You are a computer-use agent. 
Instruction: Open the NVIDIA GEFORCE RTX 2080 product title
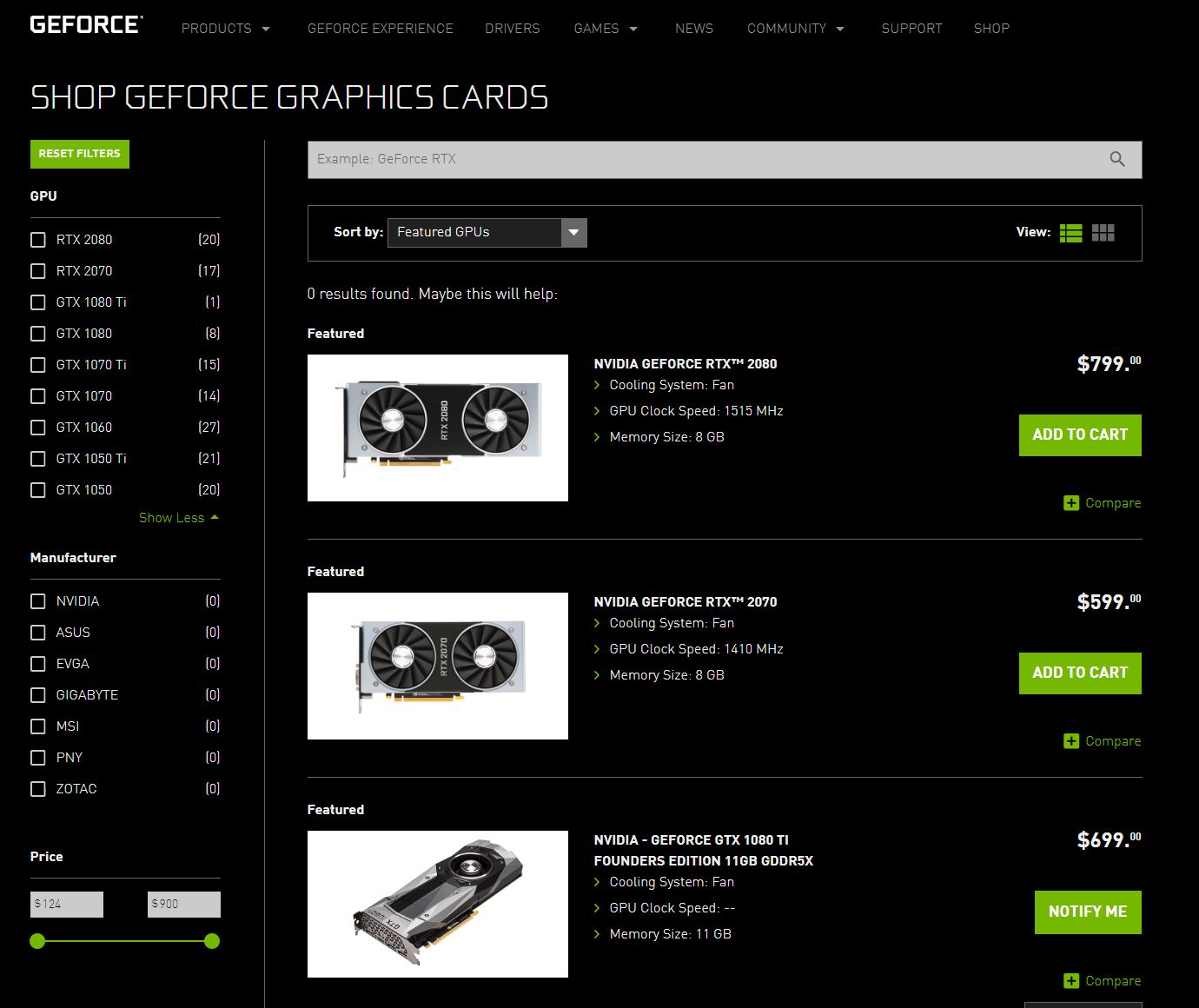(686, 364)
